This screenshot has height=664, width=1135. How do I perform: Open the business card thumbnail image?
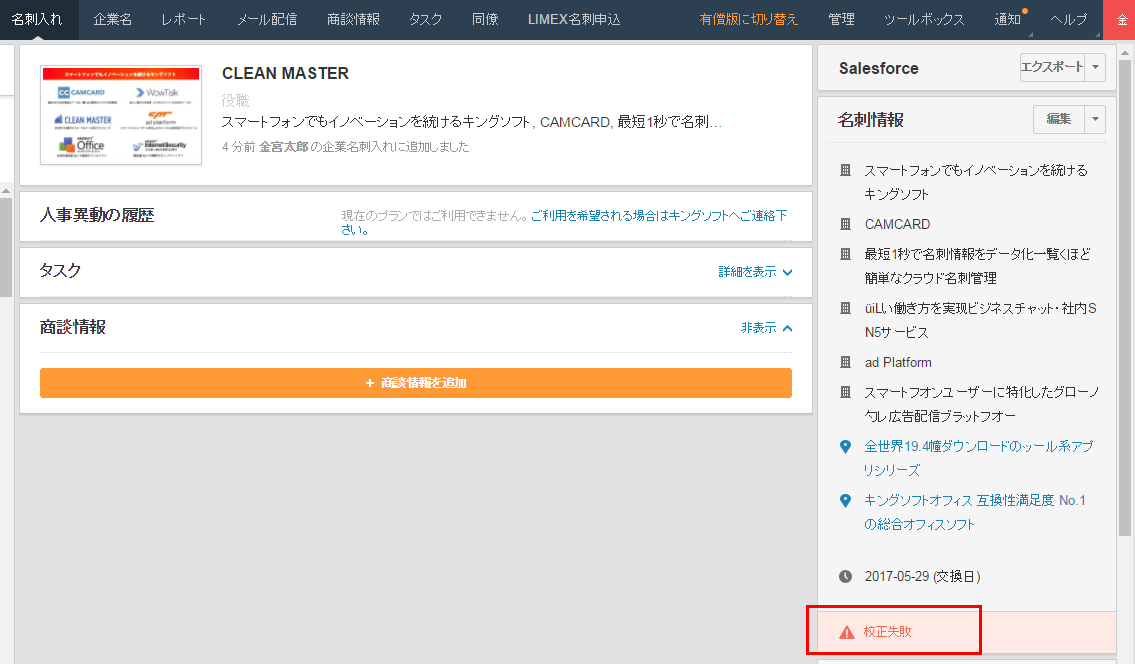coord(121,114)
